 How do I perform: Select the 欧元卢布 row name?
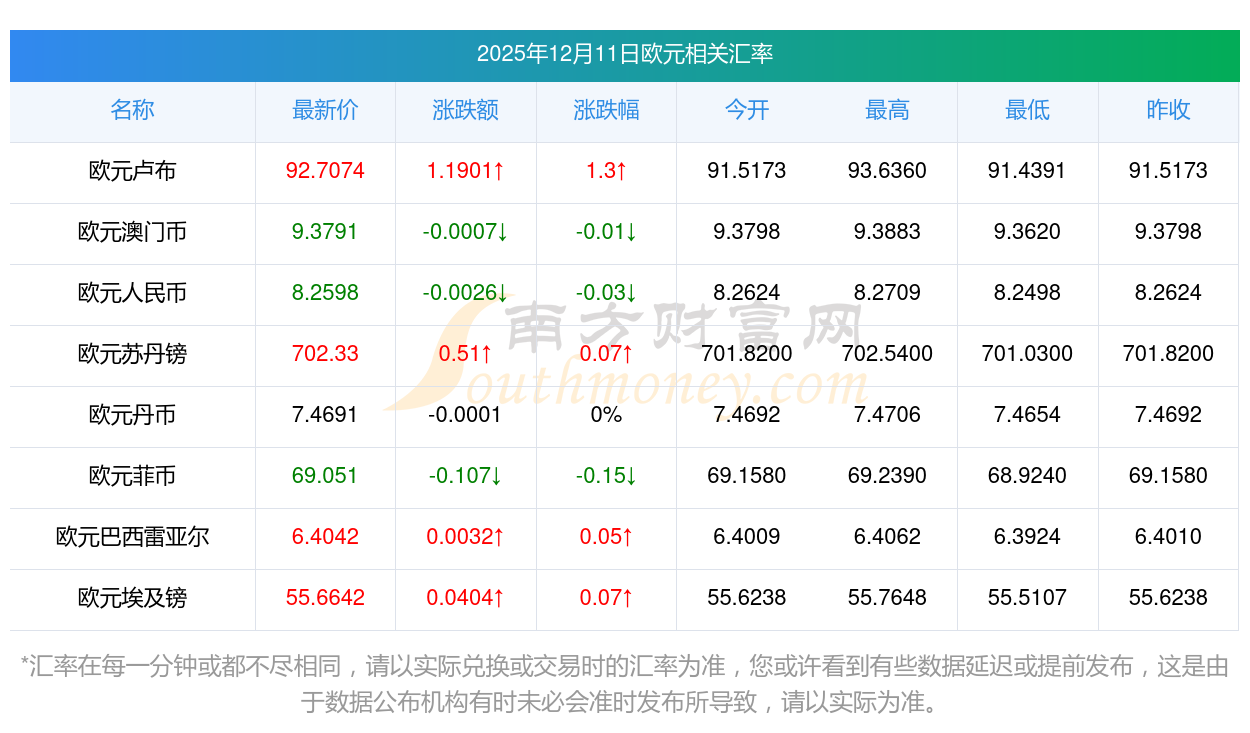[x=132, y=171]
